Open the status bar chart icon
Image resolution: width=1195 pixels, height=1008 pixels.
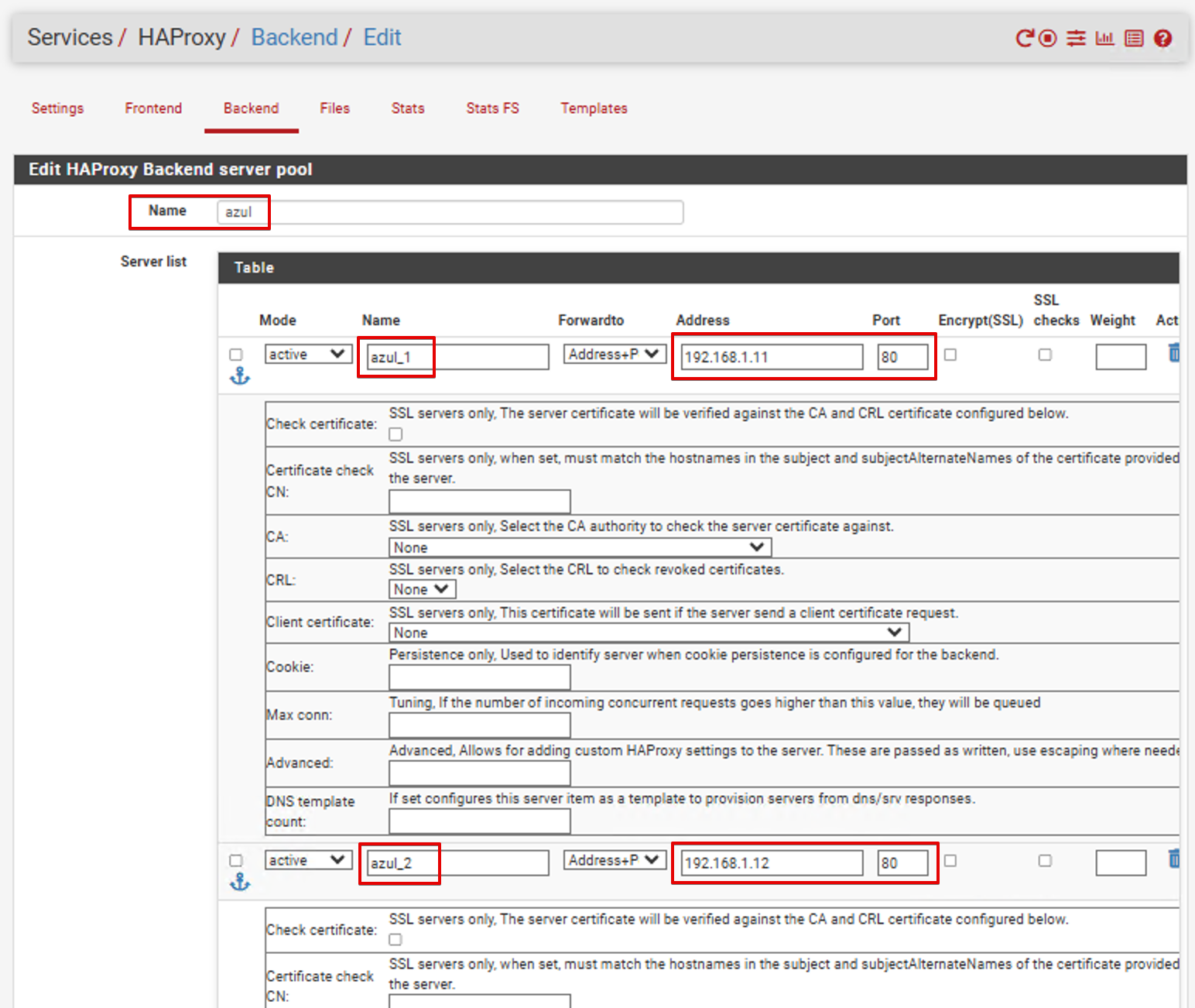[x=1104, y=38]
